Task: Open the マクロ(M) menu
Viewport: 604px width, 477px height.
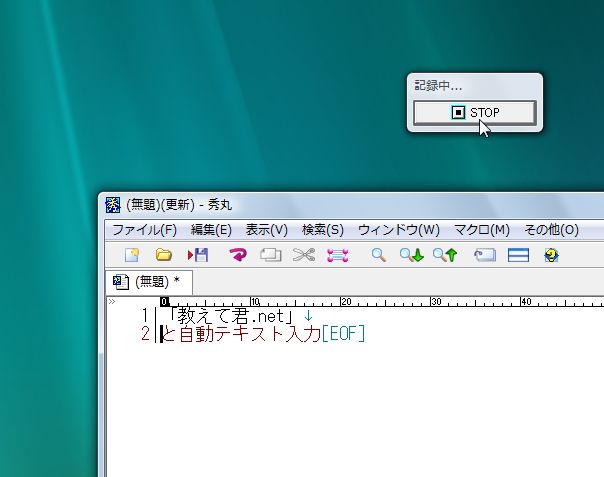Action: point(482,230)
